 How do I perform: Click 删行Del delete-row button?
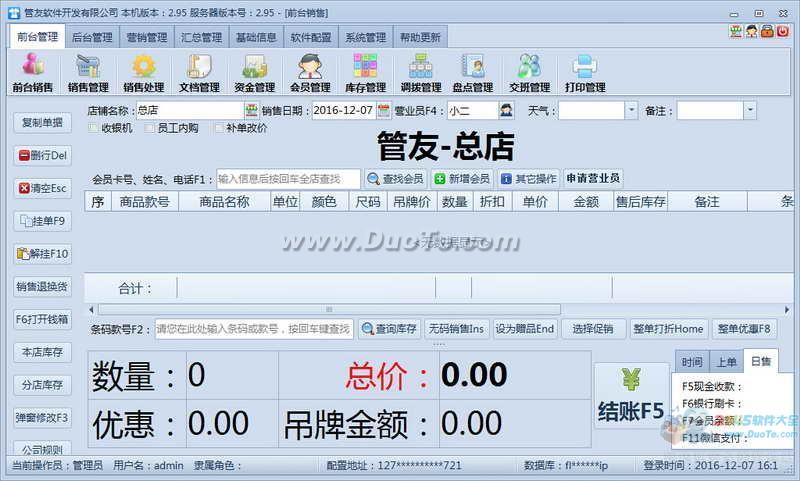tap(42, 156)
